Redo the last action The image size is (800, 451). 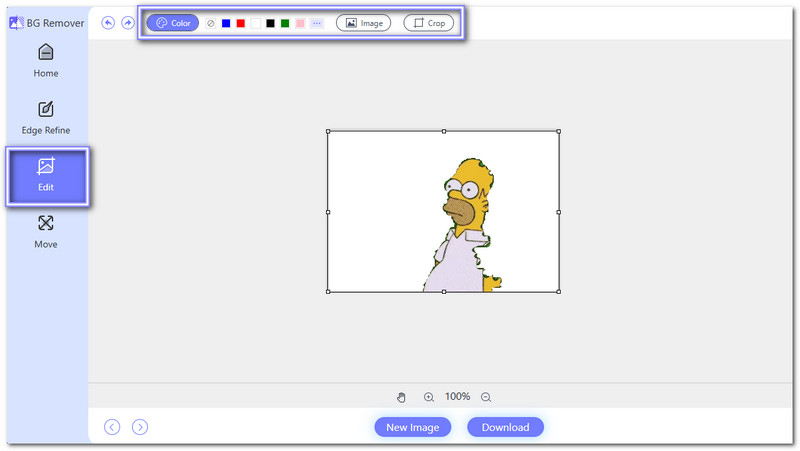(128, 22)
